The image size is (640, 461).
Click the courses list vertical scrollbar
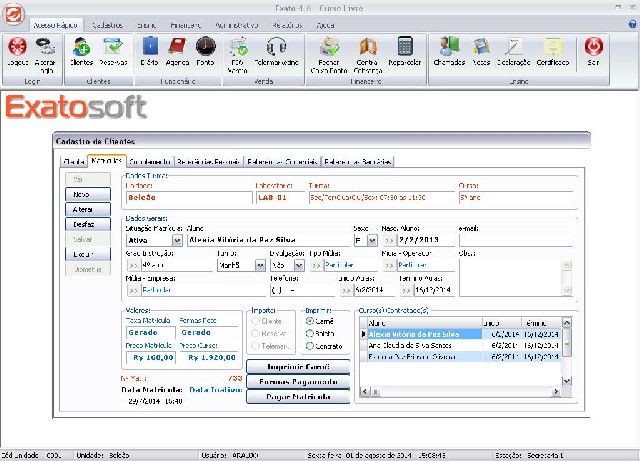[567, 352]
